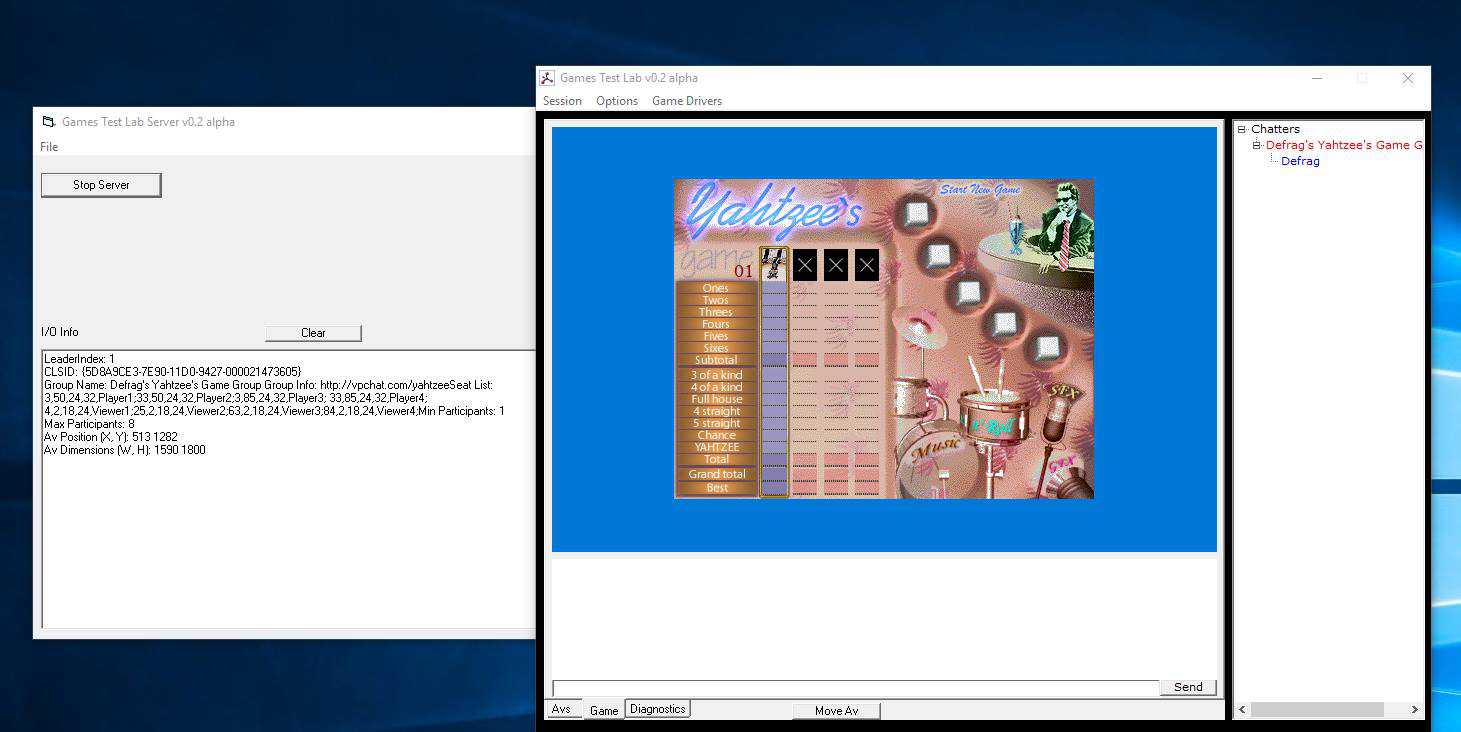Click the 4 of a kind row label
This screenshot has height=732, width=1461.
716,387
